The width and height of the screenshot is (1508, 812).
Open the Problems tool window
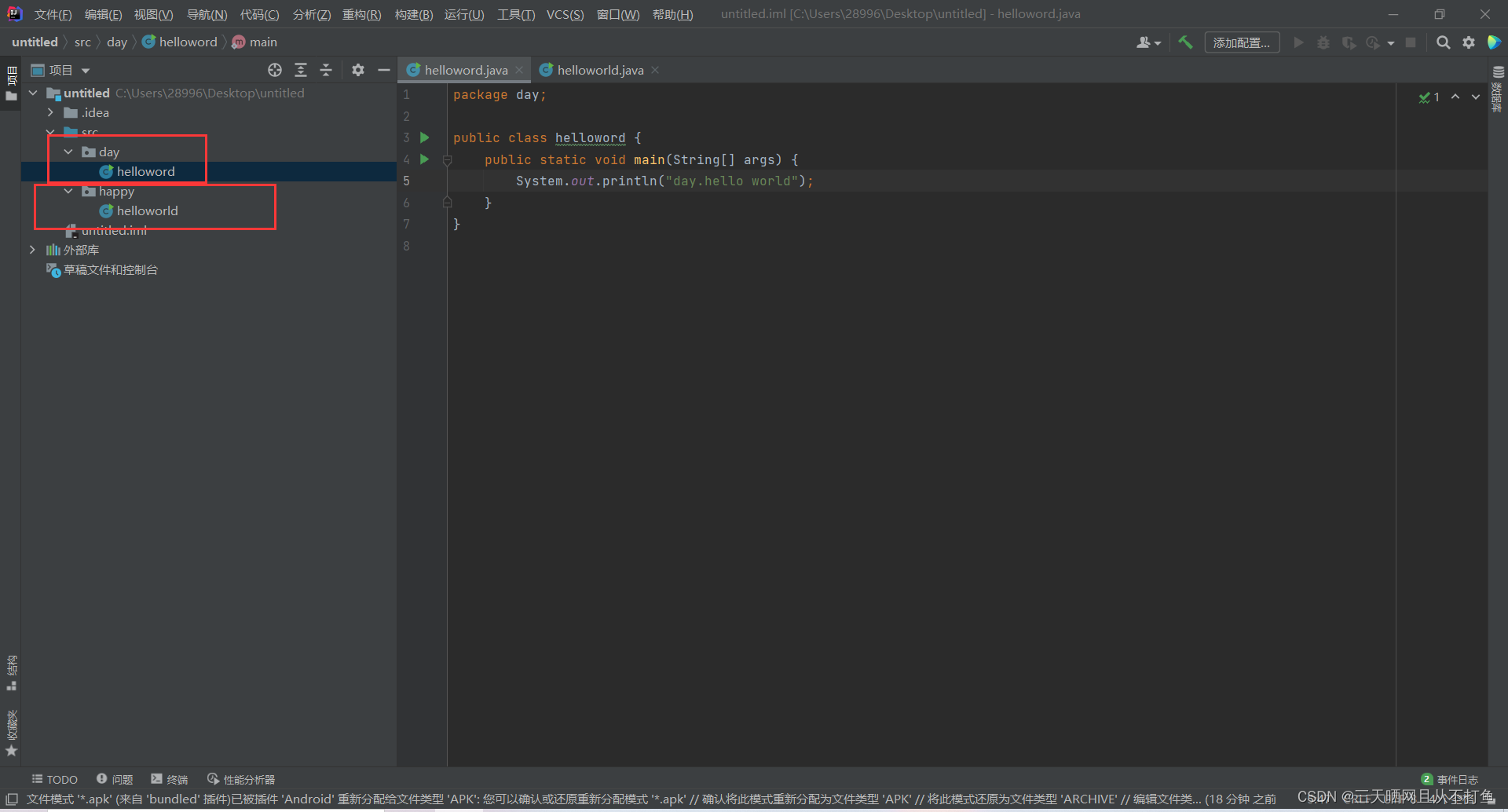tap(115, 779)
